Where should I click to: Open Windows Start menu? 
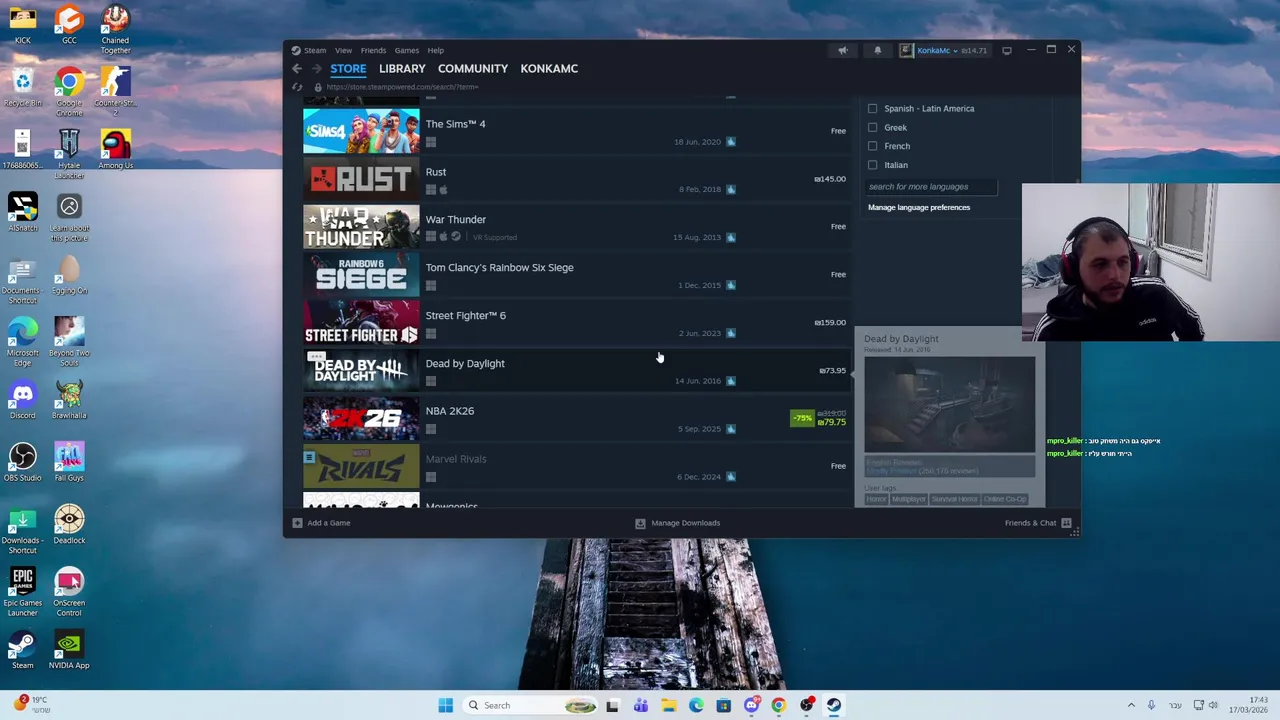tap(445, 705)
